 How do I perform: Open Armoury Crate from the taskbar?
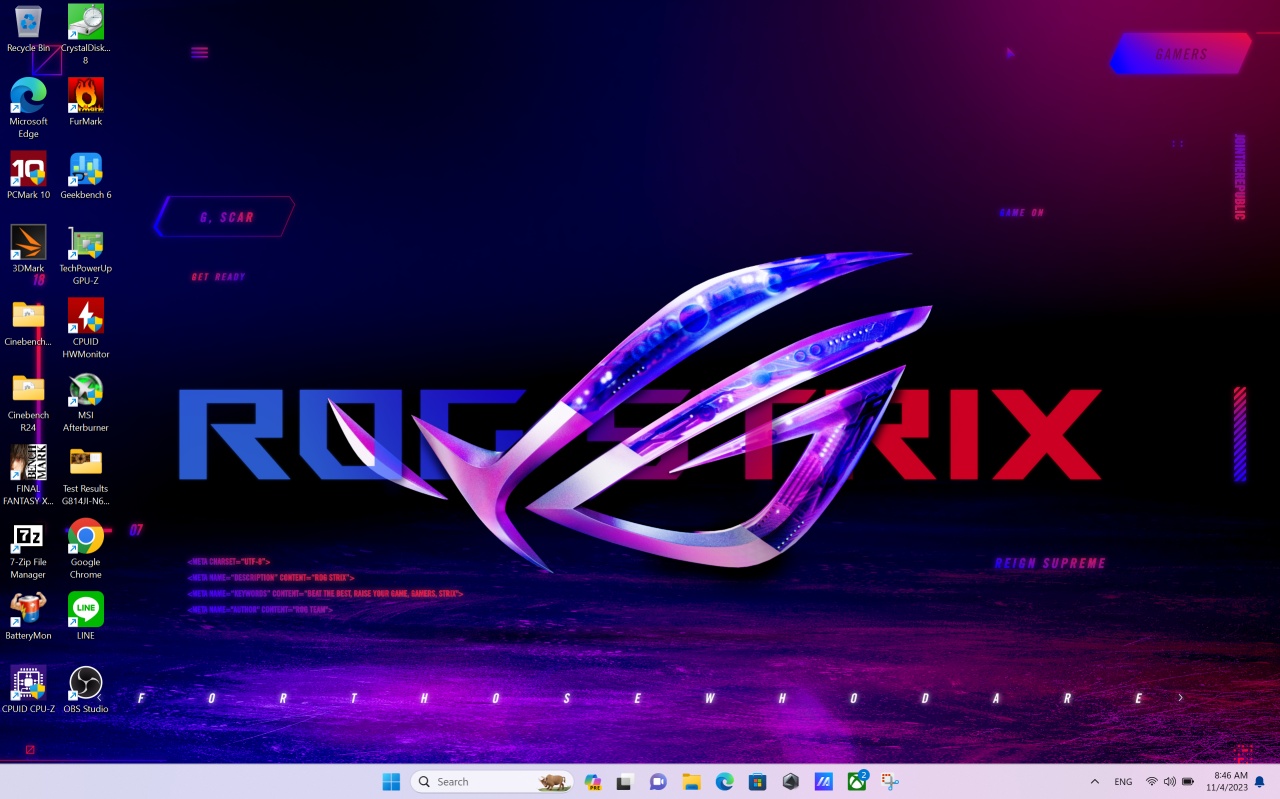791,782
